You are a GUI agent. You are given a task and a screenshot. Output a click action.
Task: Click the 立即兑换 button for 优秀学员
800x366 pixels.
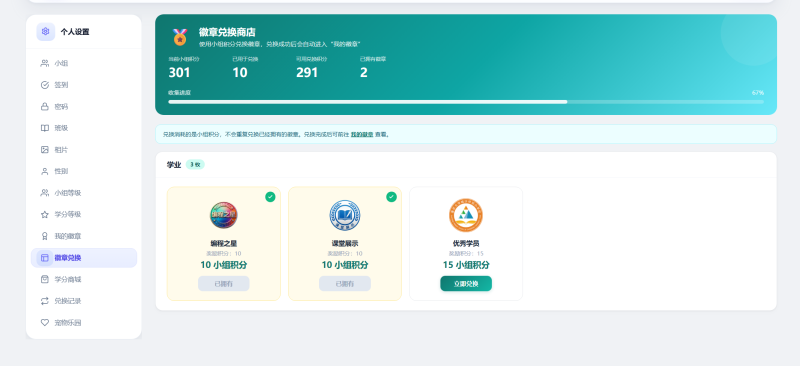tap(466, 284)
